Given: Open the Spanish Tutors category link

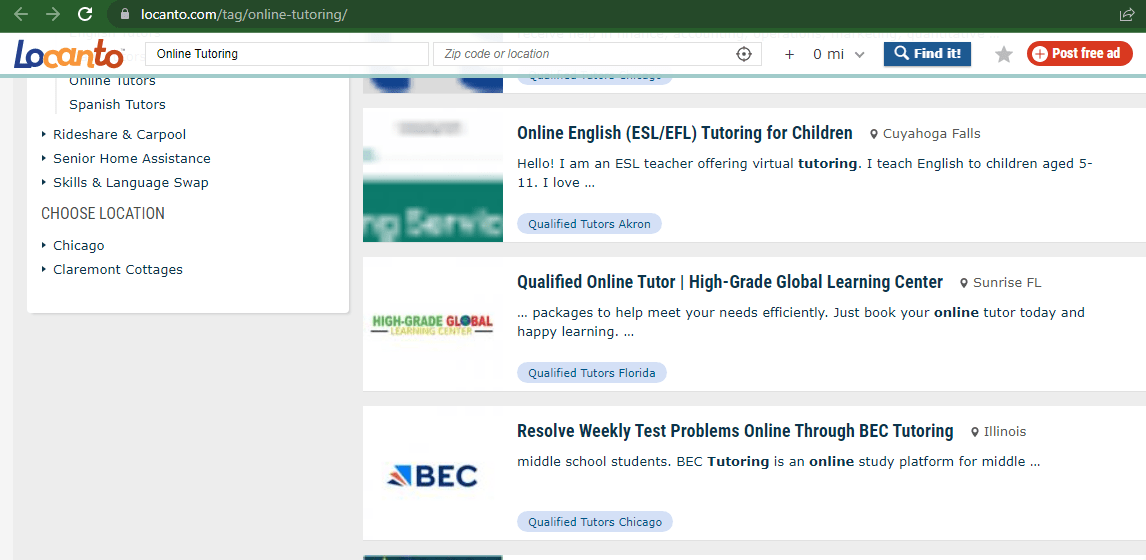Looking at the screenshot, I should [117, 105].
